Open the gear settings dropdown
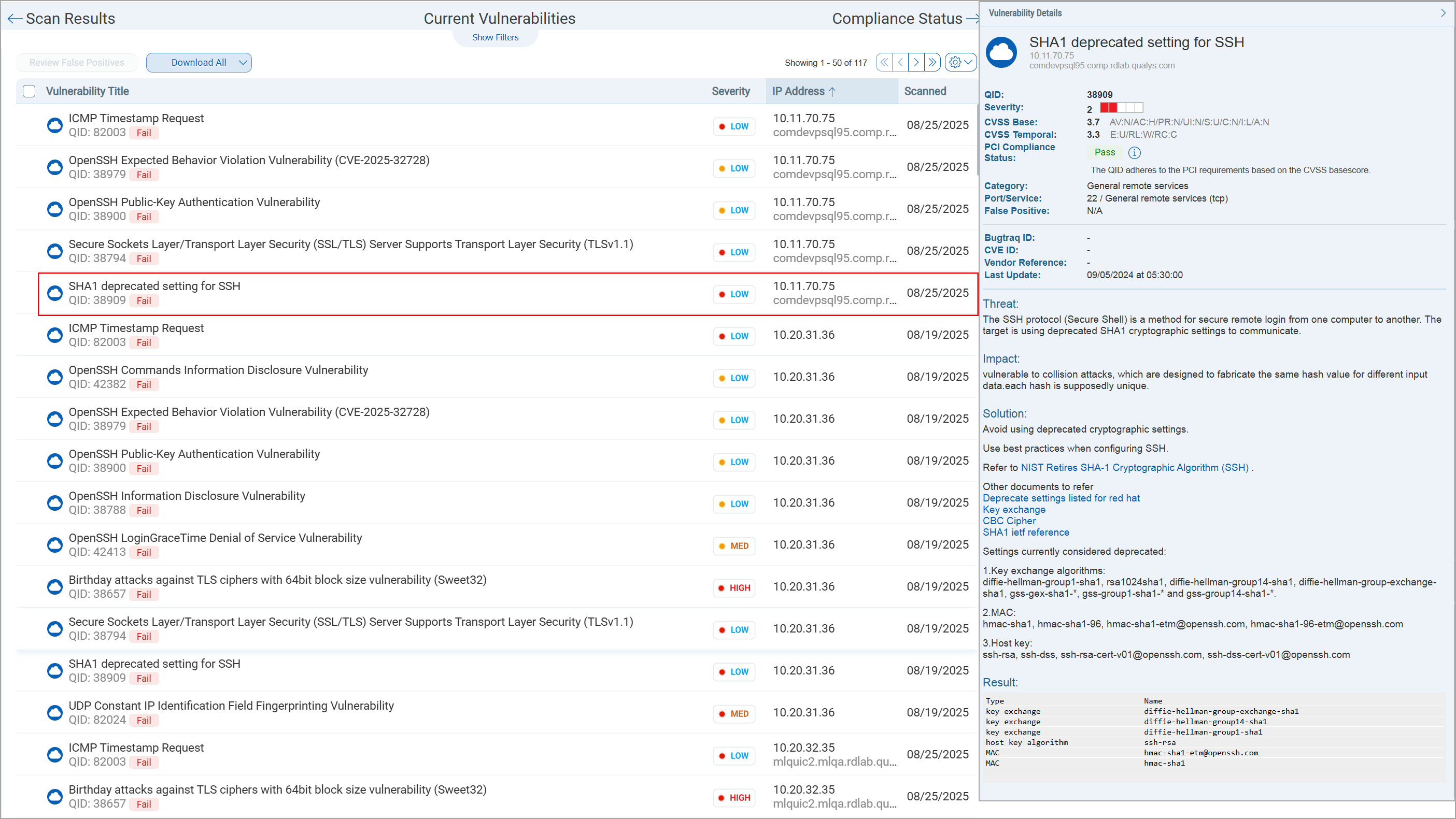This screenshot has height=819, width=1456. point(960,62)
